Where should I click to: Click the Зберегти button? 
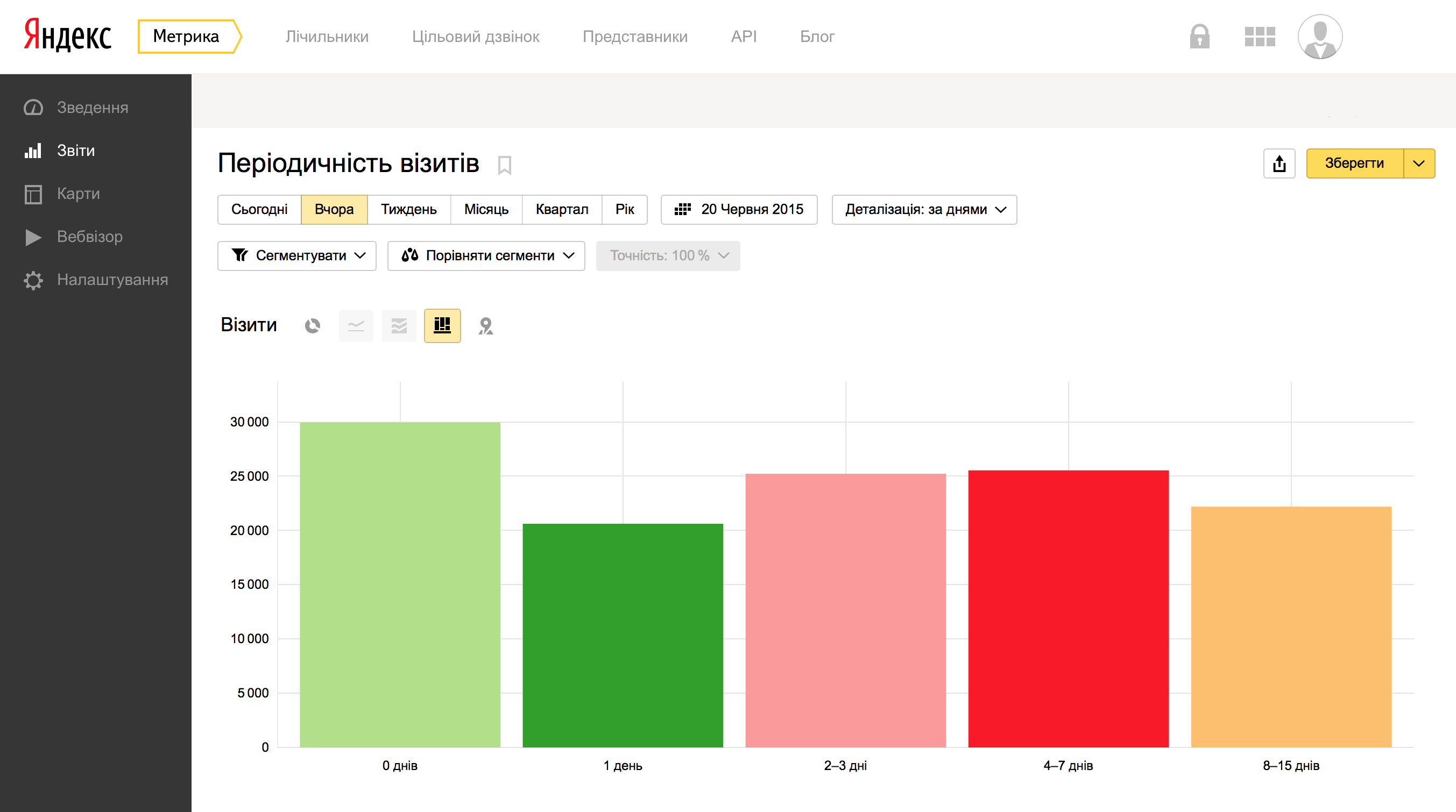pyautogui.click(x=1354, y=163)
